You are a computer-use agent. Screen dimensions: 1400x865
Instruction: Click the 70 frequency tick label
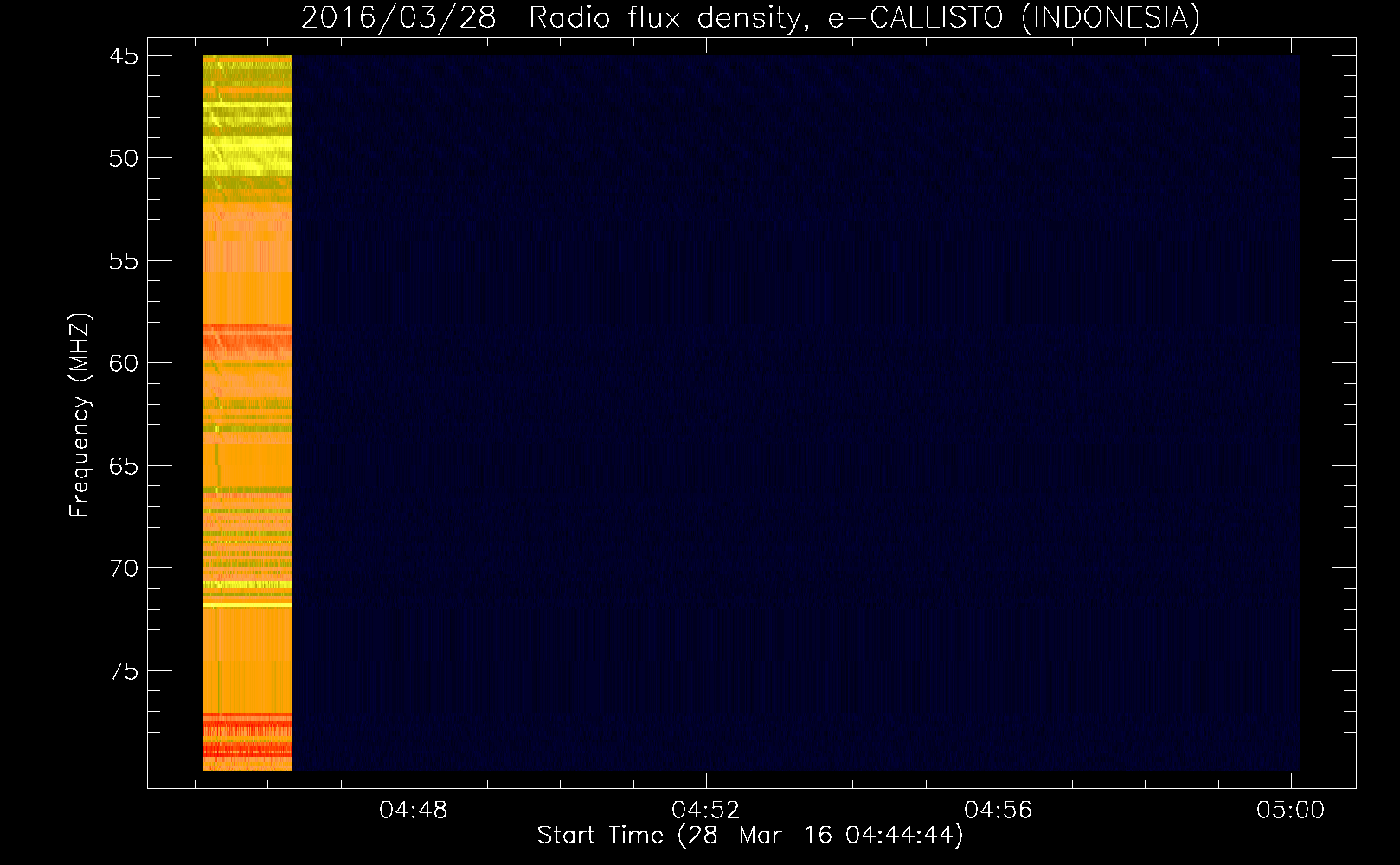coord(124,568)
